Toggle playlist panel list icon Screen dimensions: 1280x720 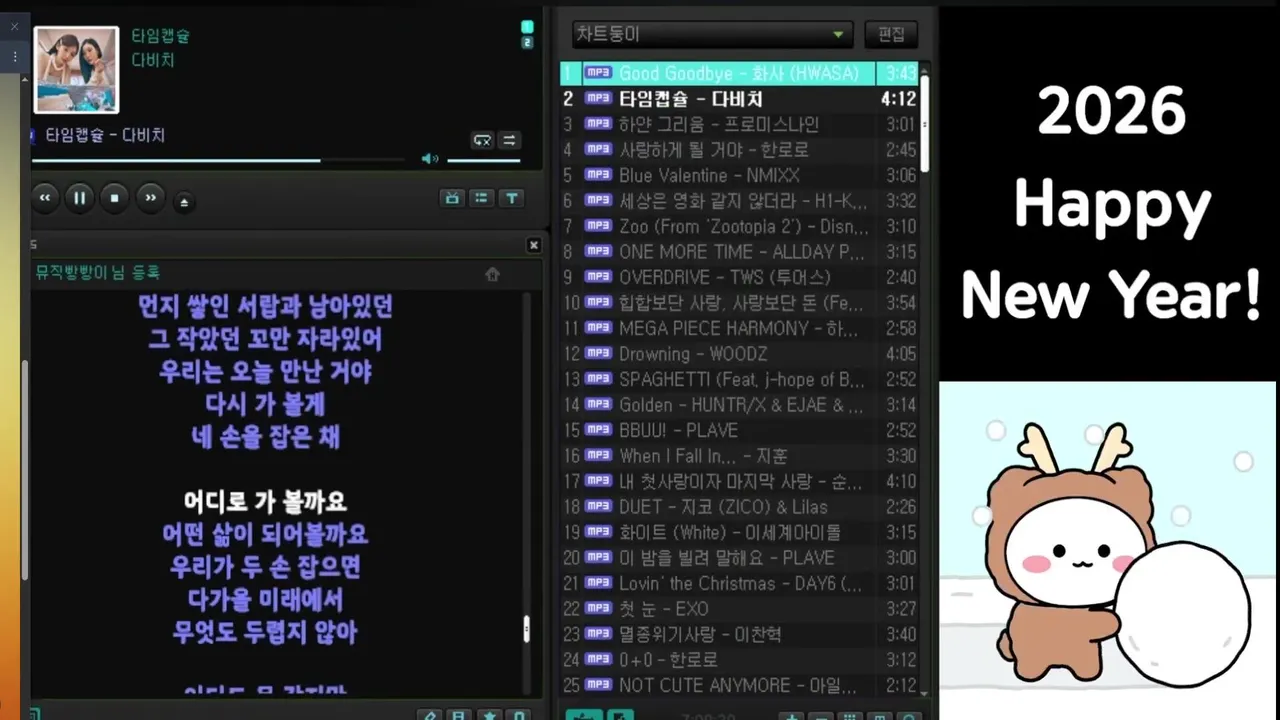(482, 198)
